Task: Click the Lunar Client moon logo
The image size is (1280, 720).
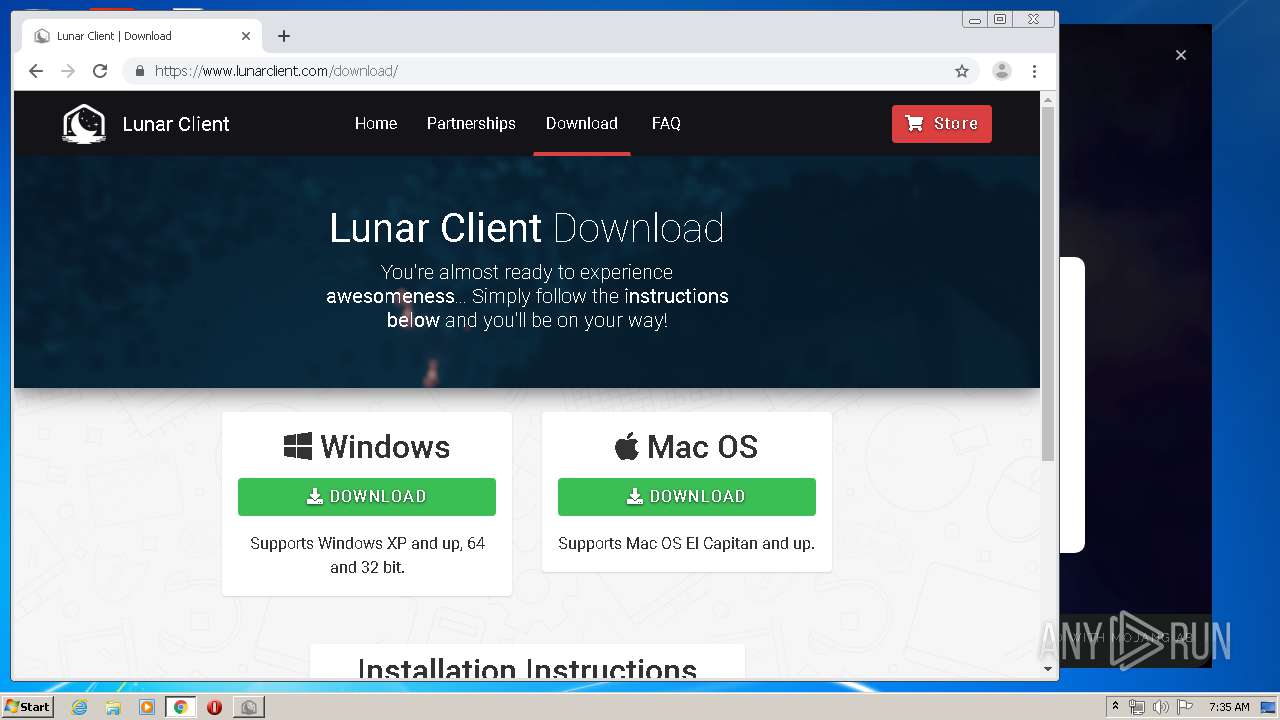Action: pyautogui.click(x=84, y=124)
